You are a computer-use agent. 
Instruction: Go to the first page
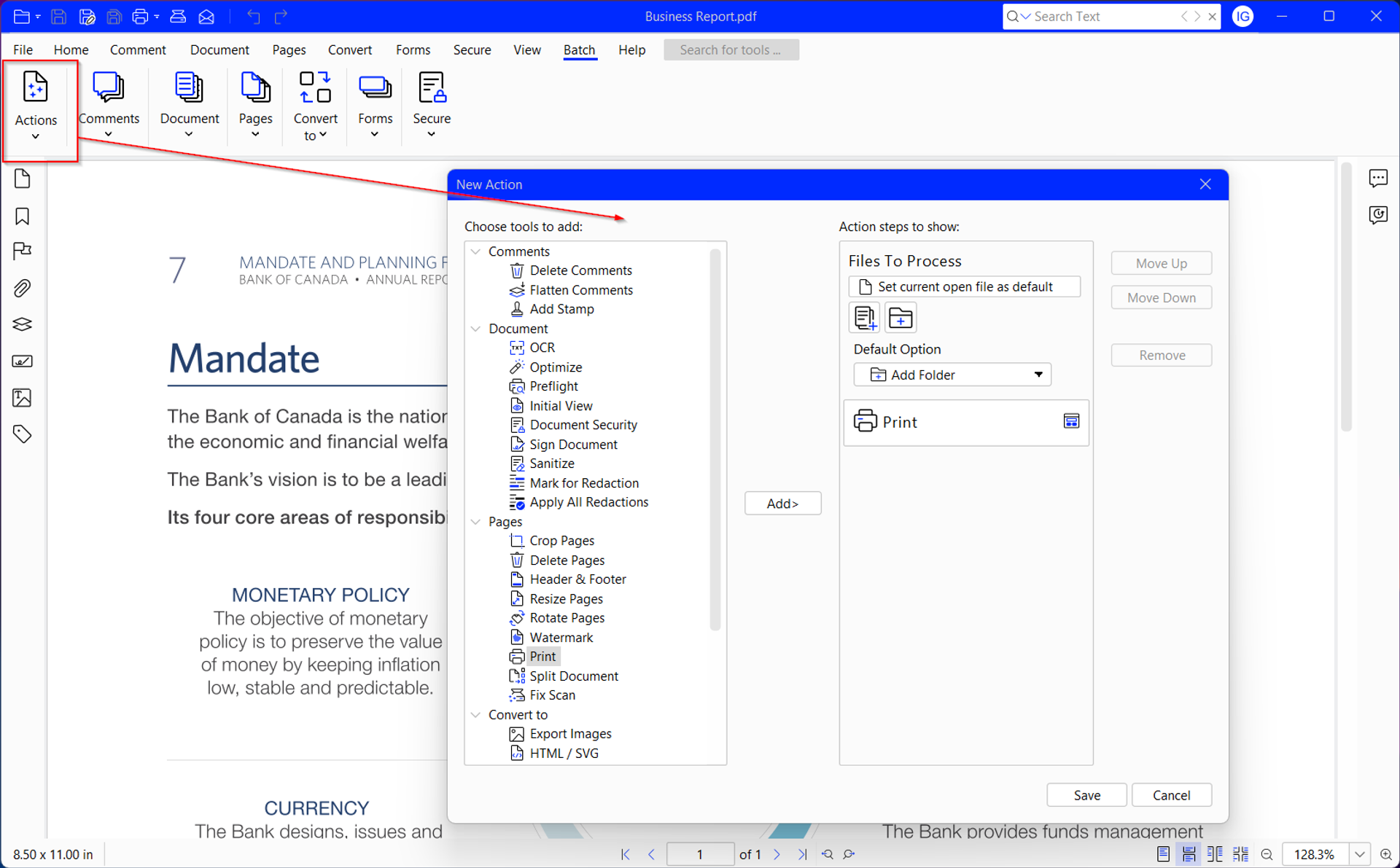click(x=625, y=854)
